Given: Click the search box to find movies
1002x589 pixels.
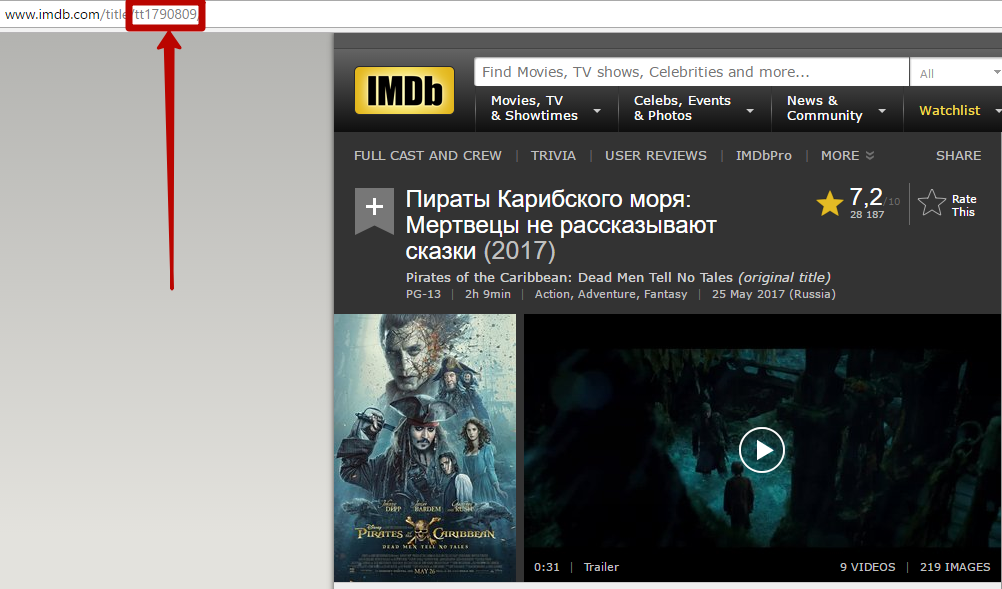Looking at the screenshot, I should tap(691, 72).
